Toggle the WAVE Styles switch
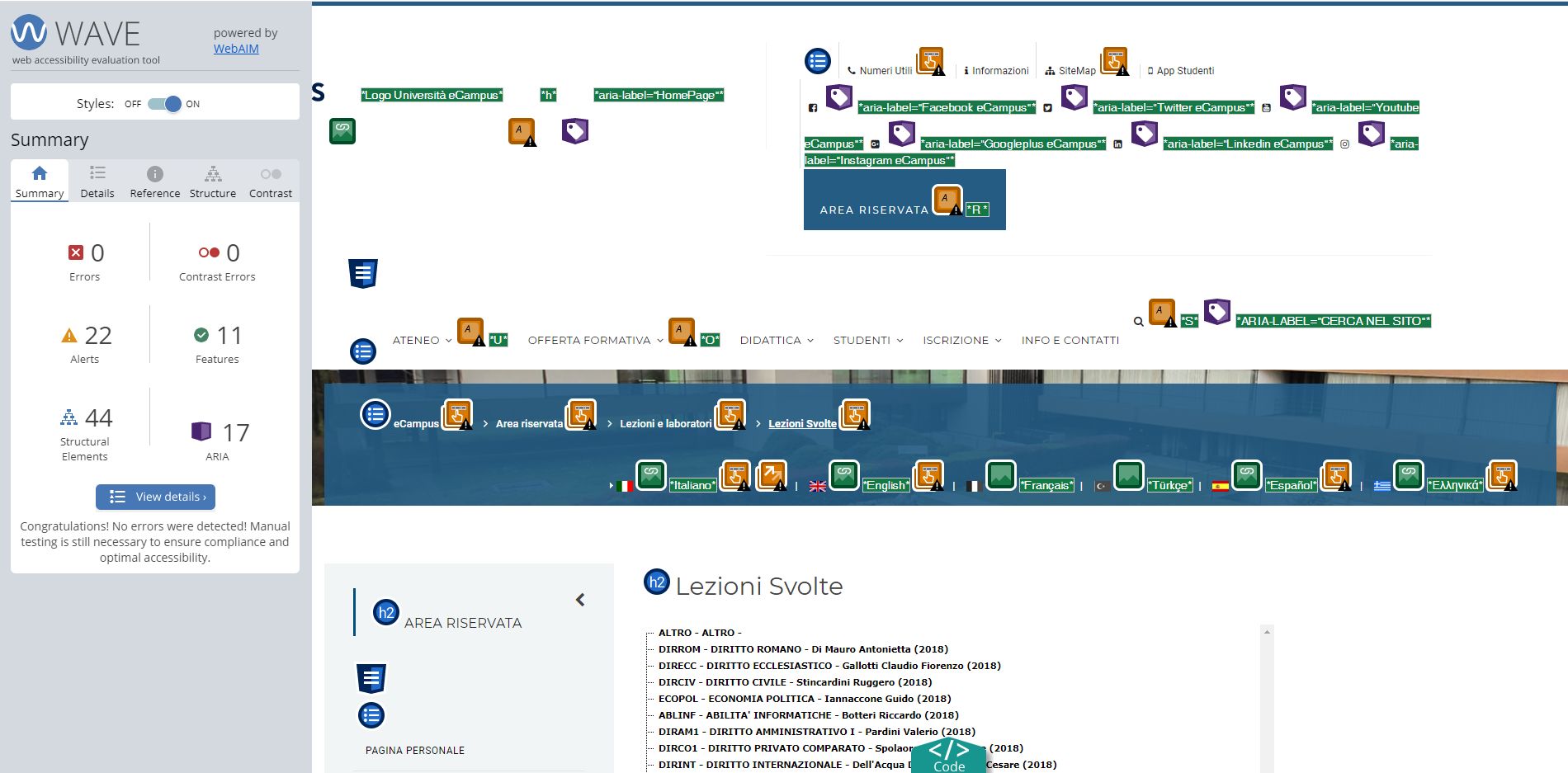The image size is (1568, 773). tap(164, 104)
